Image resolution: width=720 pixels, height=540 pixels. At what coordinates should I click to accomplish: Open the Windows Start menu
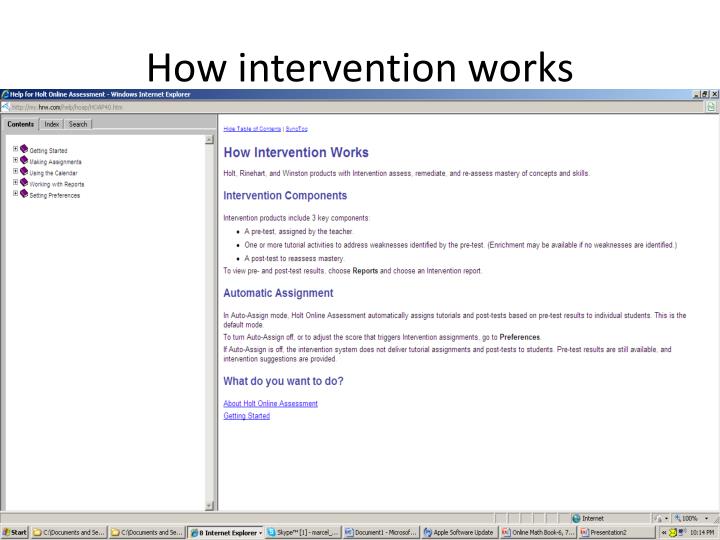[x=15, y=533]
